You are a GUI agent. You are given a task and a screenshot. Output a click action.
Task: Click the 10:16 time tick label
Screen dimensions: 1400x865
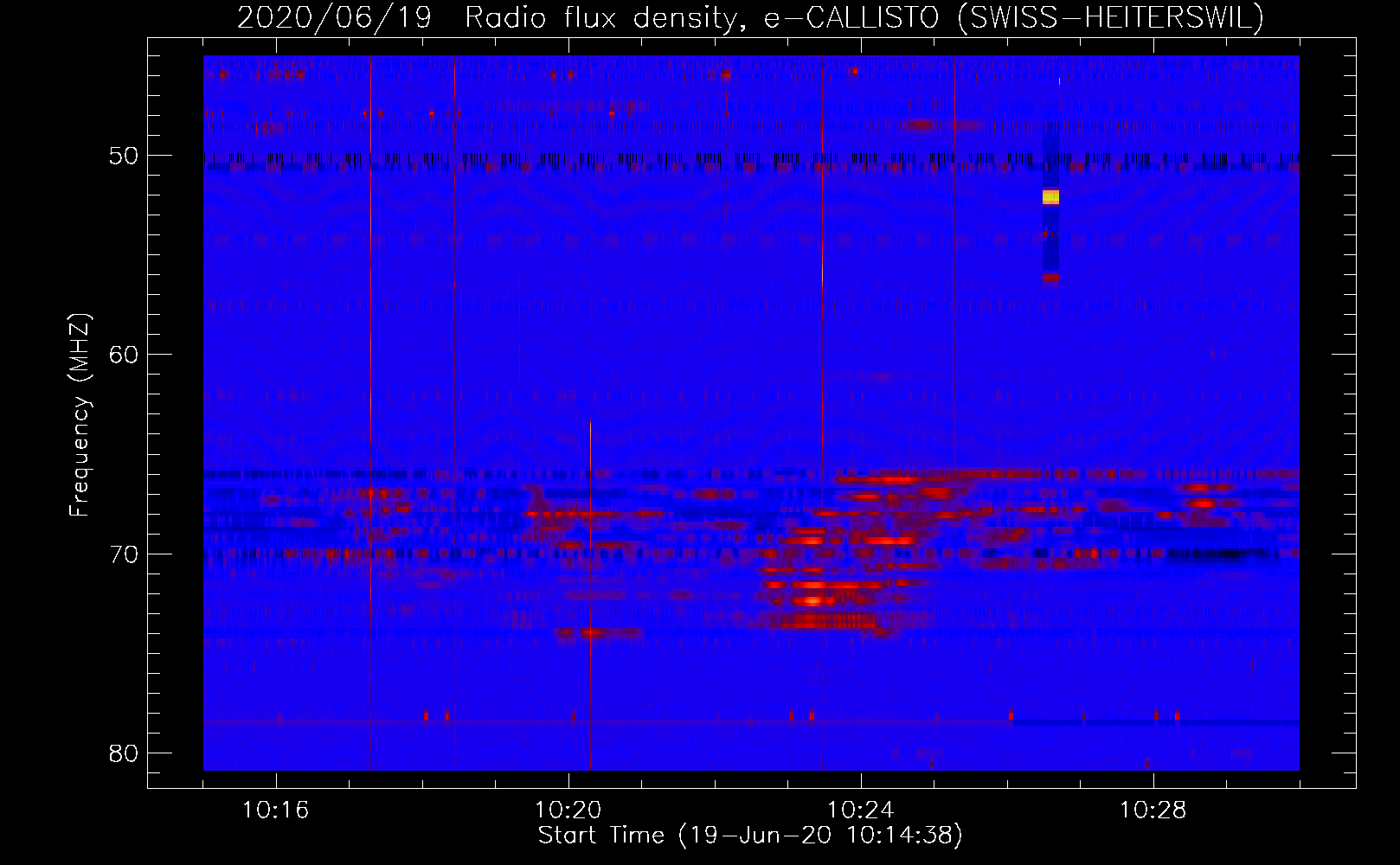[x=276, y=811]
